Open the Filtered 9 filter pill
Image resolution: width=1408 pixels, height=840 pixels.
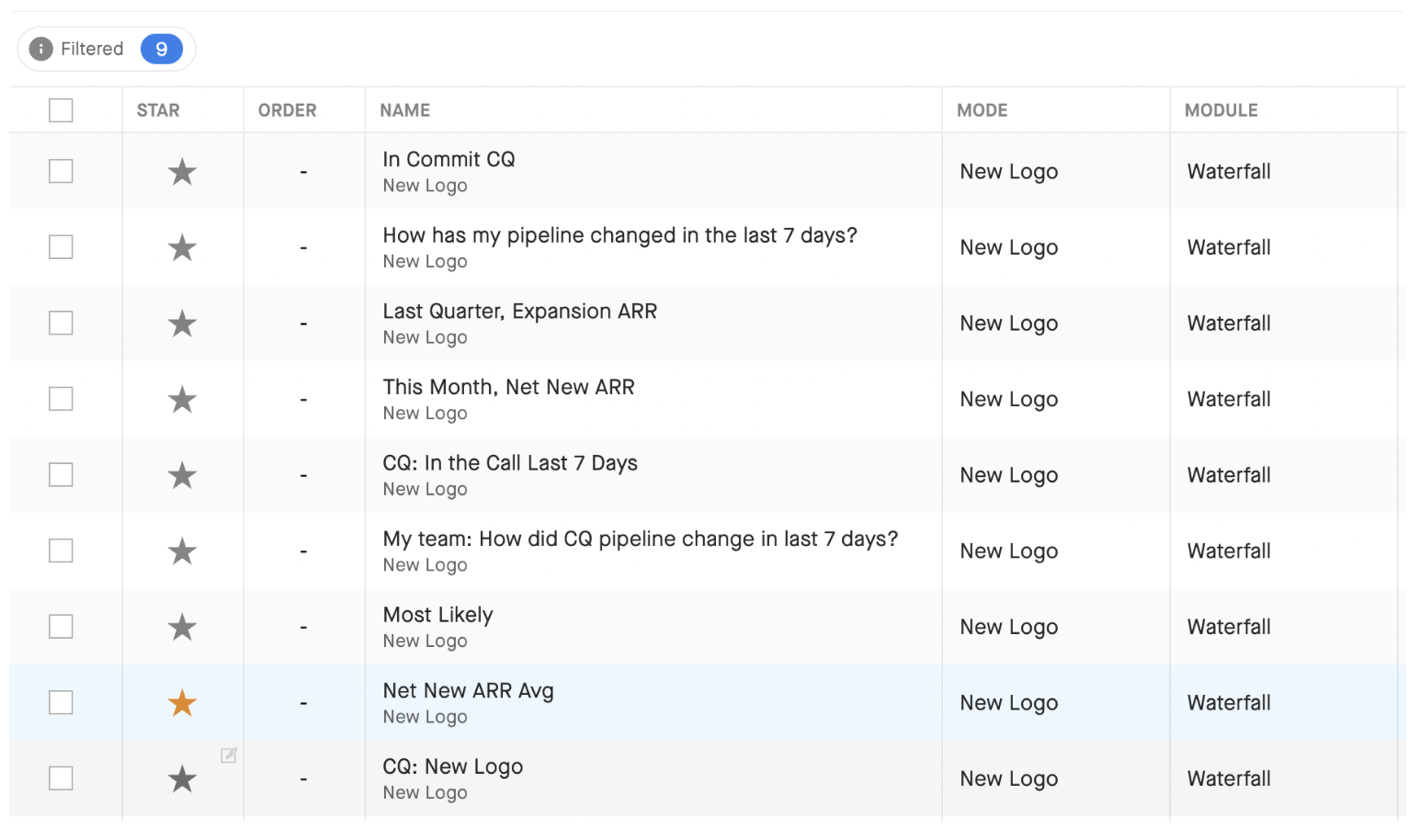(x=107, y=49)
